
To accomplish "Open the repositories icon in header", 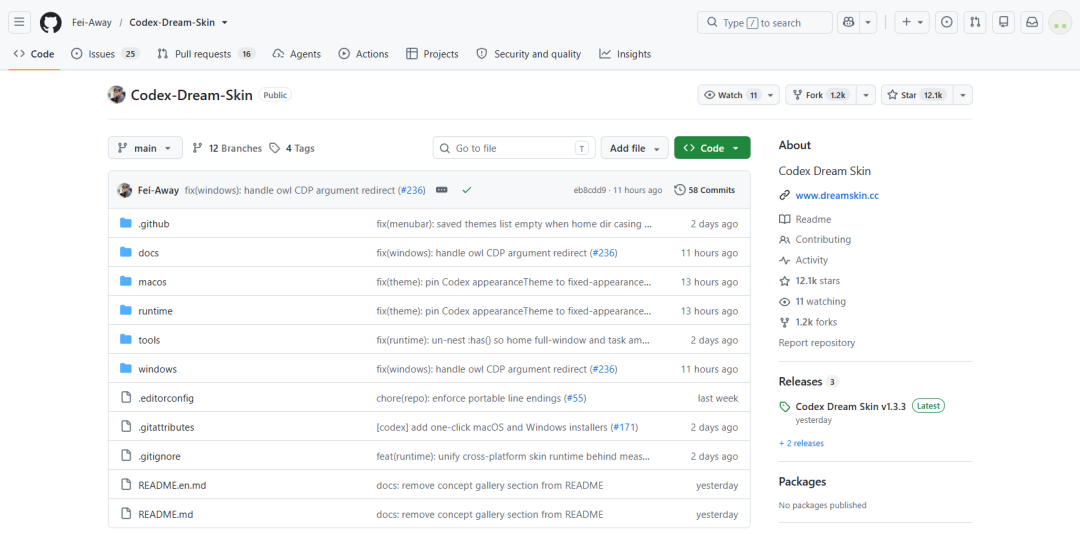I will [1004, 23].
